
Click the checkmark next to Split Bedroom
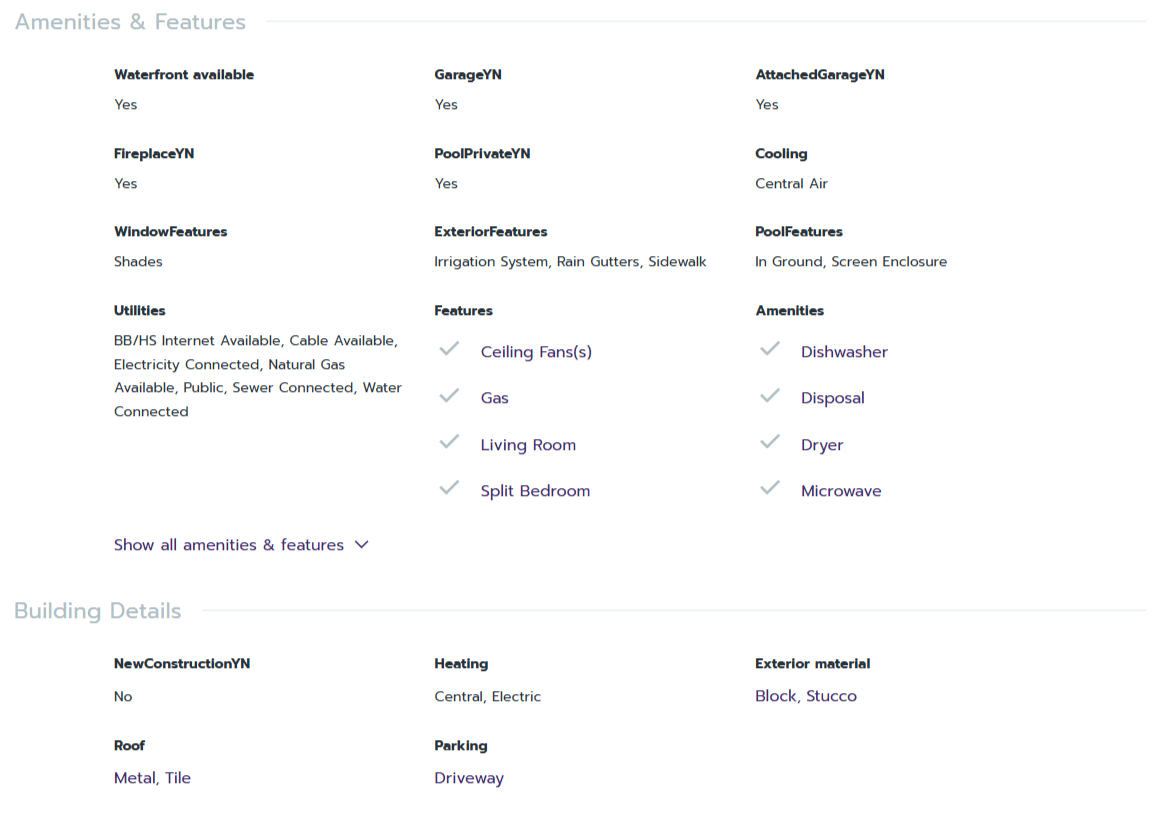click(x=450, y=488)
